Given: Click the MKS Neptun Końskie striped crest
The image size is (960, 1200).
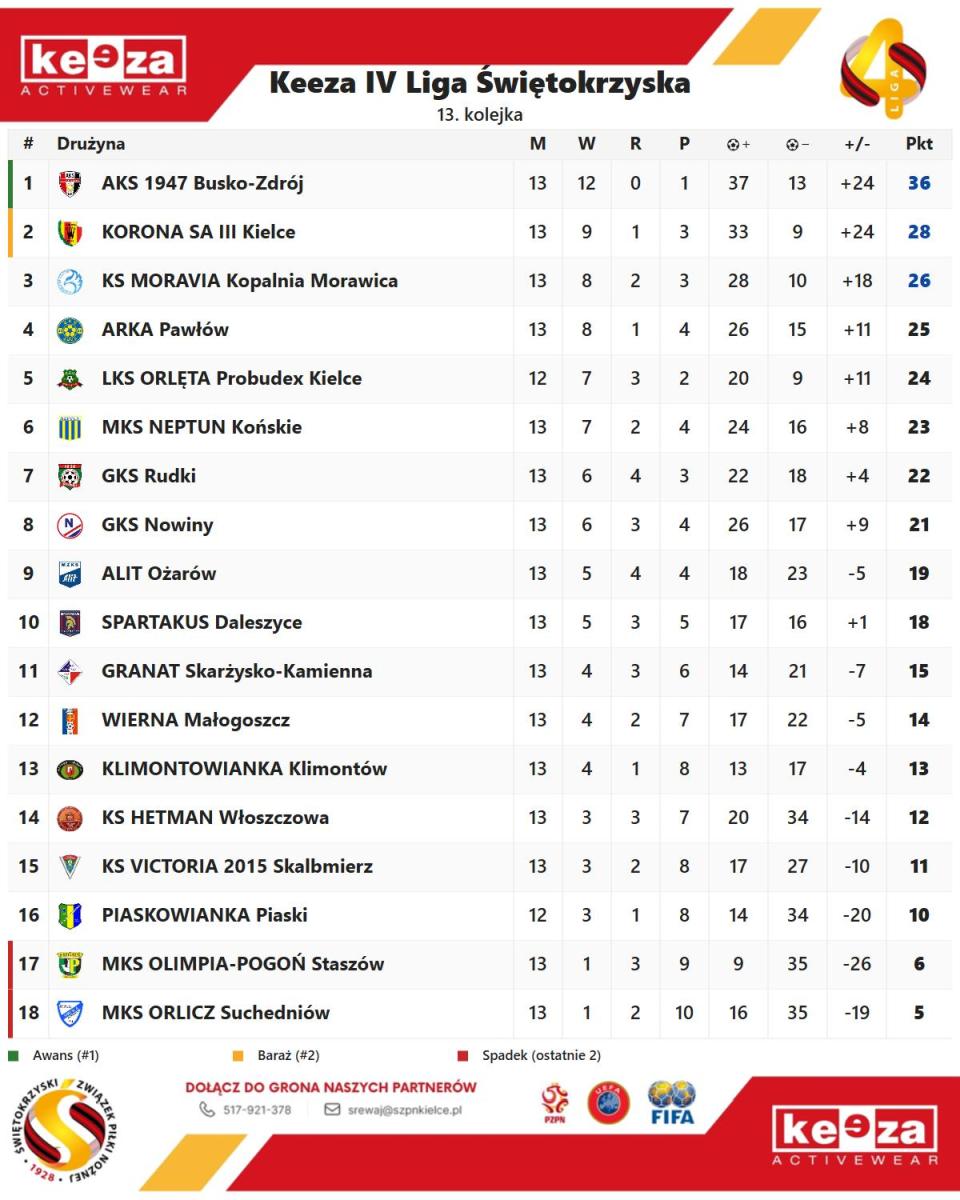Looking at the screenshot, I should (70, 428).
